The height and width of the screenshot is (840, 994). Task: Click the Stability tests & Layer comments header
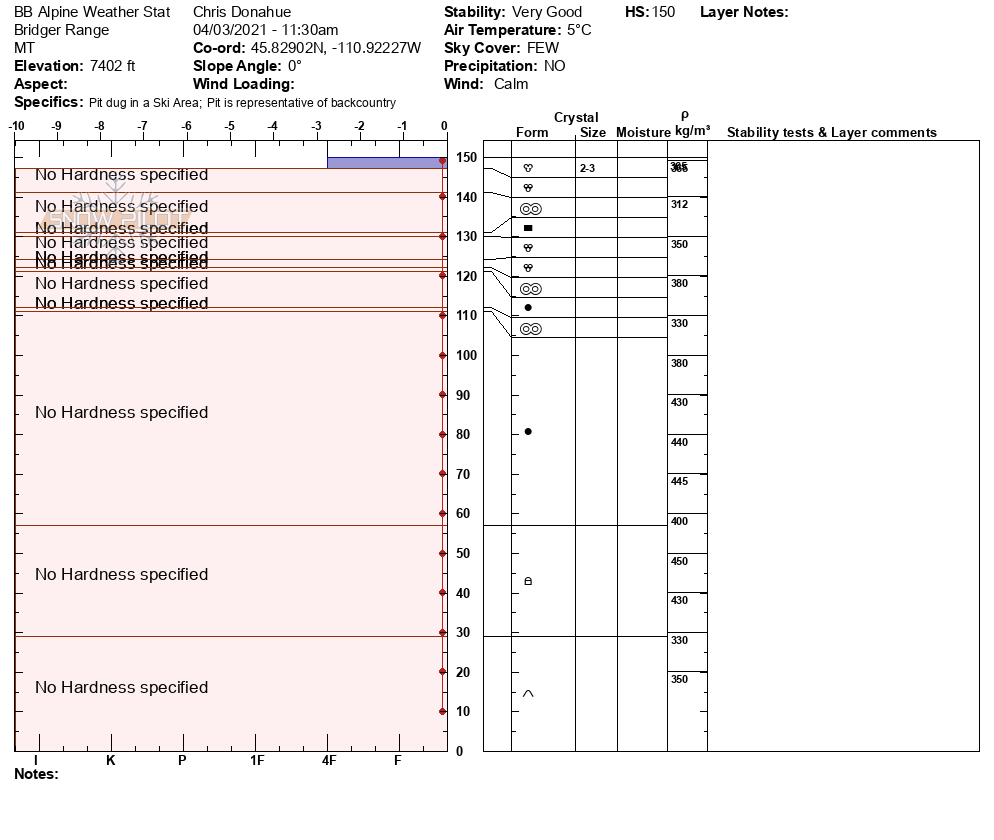tap(831, 133)
